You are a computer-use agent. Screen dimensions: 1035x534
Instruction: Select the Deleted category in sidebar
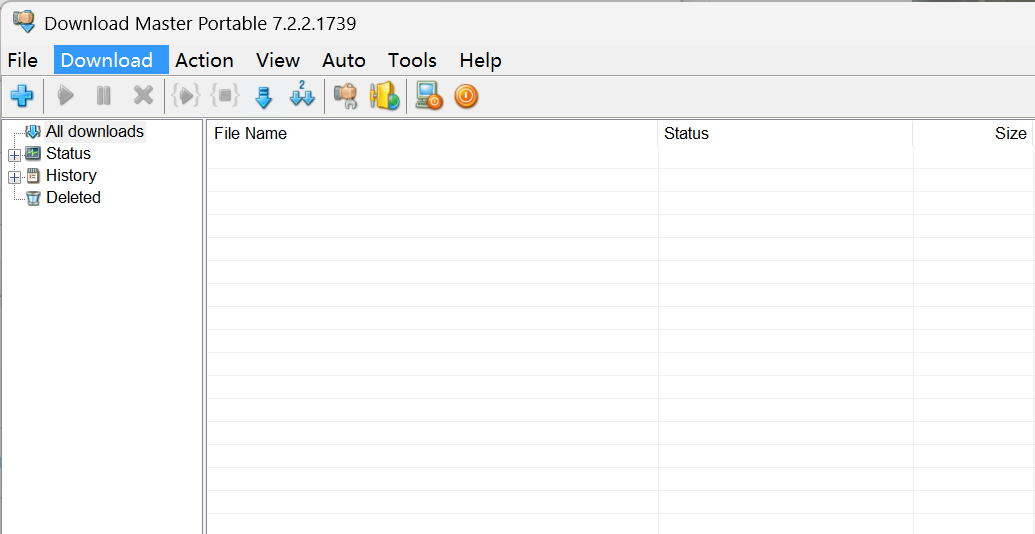tap(73, 198)
